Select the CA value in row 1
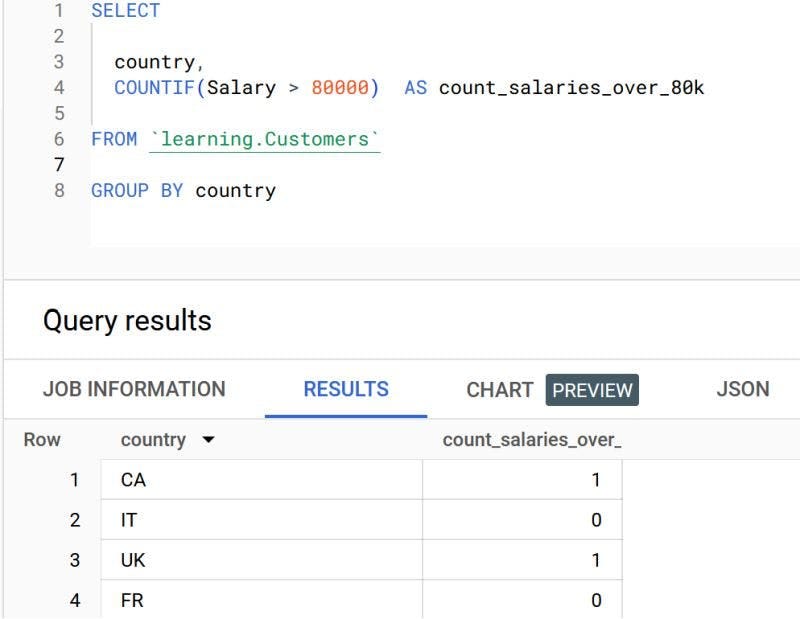Image resolution: width=800 pixels, height=619 pixels. coord(135,480)
